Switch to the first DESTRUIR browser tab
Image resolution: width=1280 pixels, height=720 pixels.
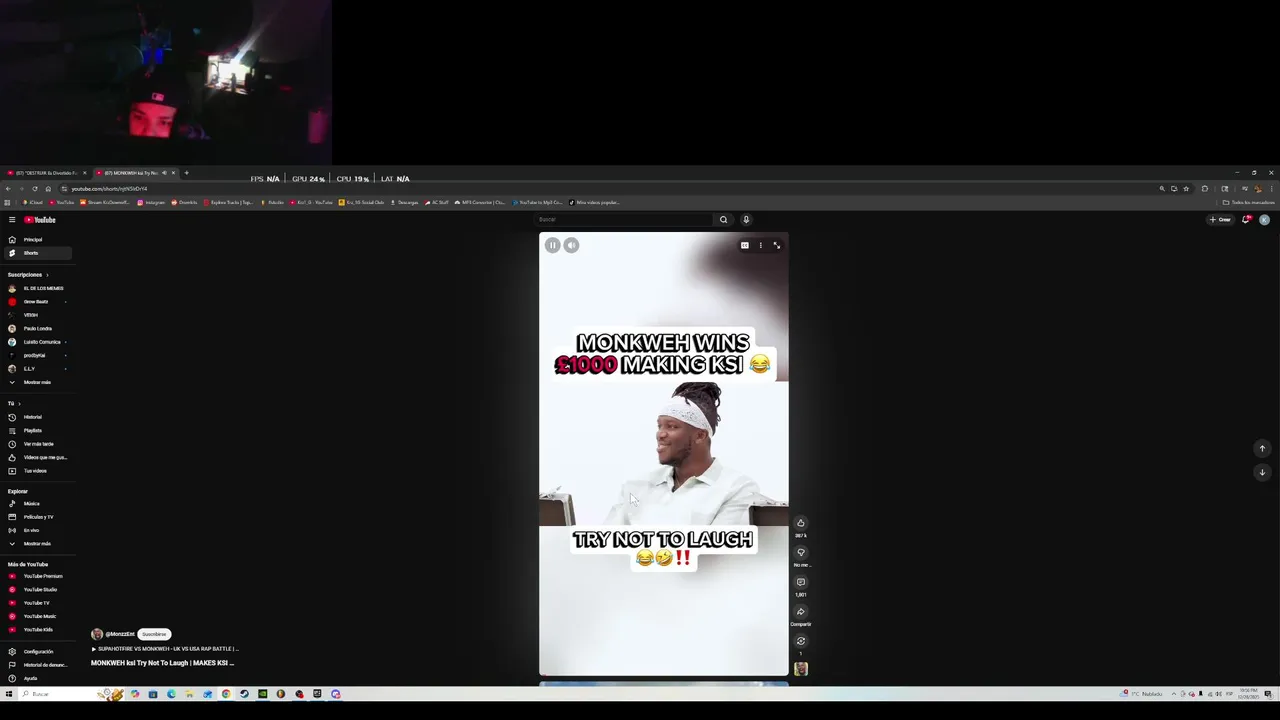click(46, 173)
